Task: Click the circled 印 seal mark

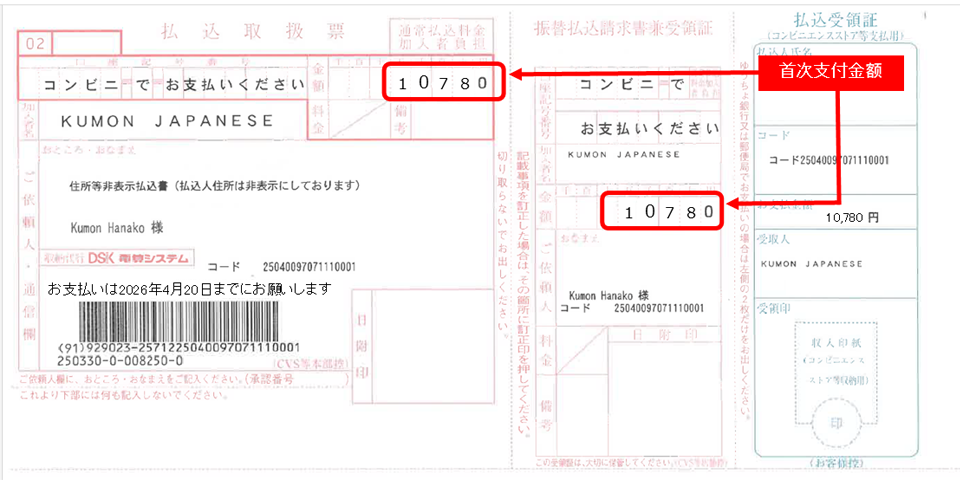Action: (835, 422)
